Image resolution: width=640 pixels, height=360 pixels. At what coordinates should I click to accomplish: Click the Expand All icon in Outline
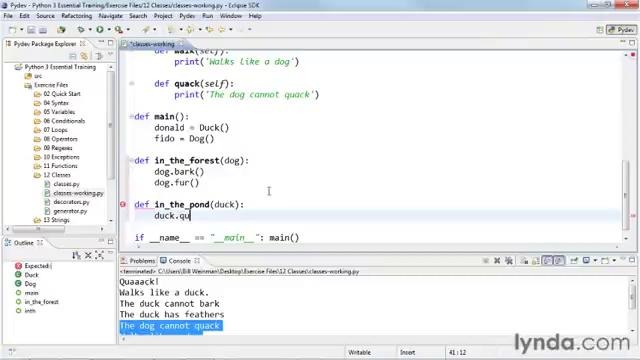pyautogui.click(x=99, y=256)
